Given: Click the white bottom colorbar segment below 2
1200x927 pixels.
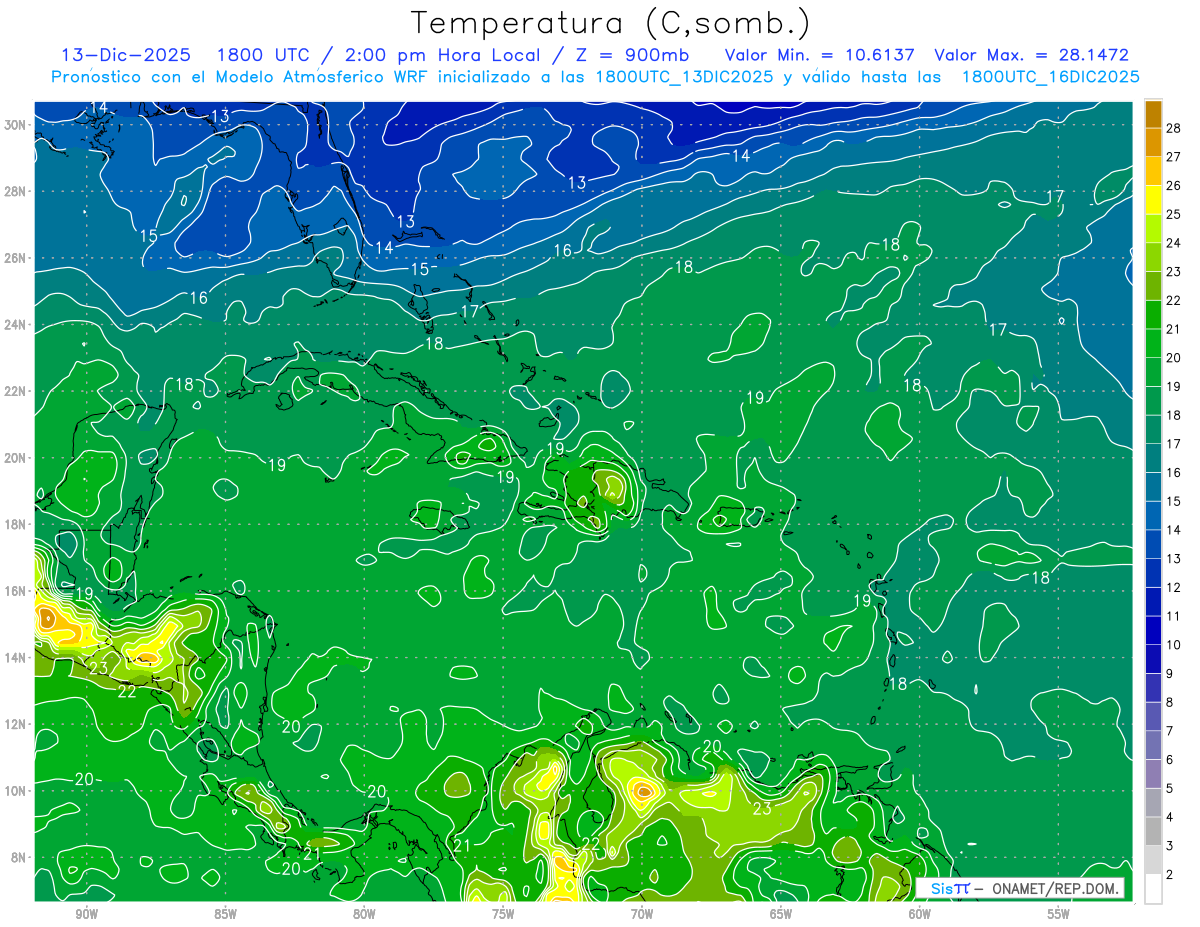Looking at the screenshot, I should (x=1153, y=888).
